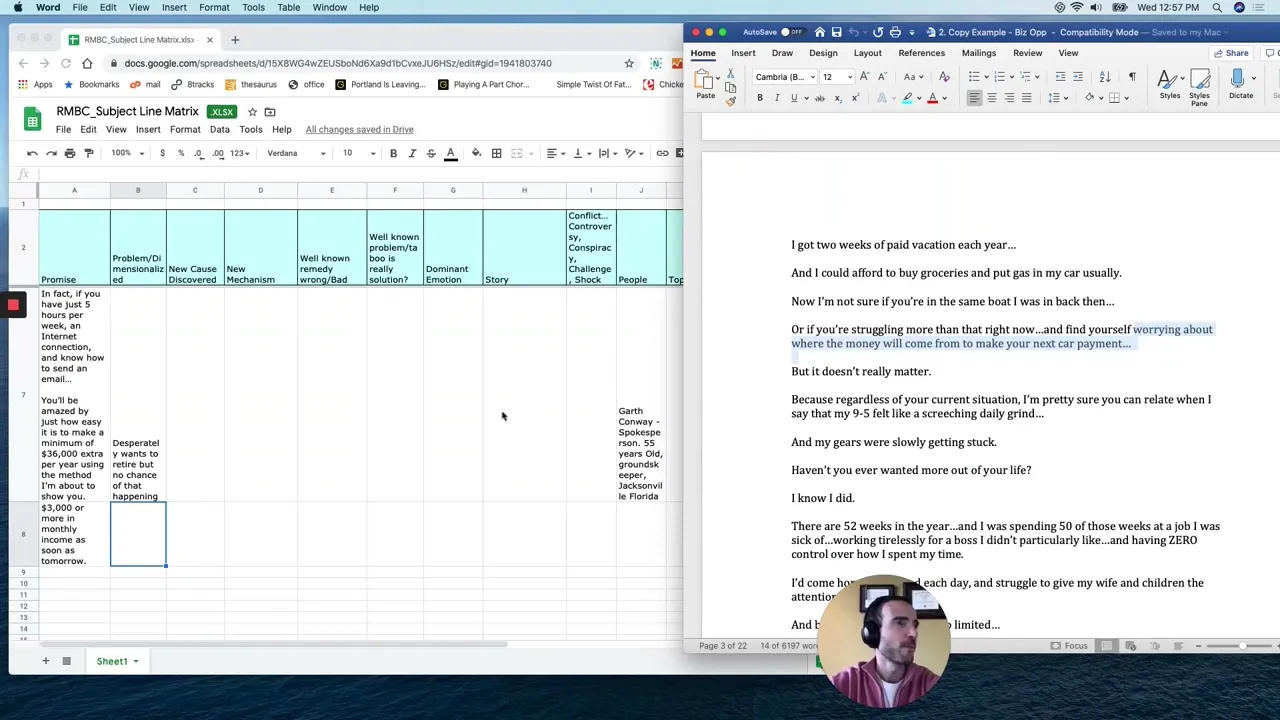Click the Word home icon in title bar
This screenshot has width=1280, height=720.
[x=820, y=32]
